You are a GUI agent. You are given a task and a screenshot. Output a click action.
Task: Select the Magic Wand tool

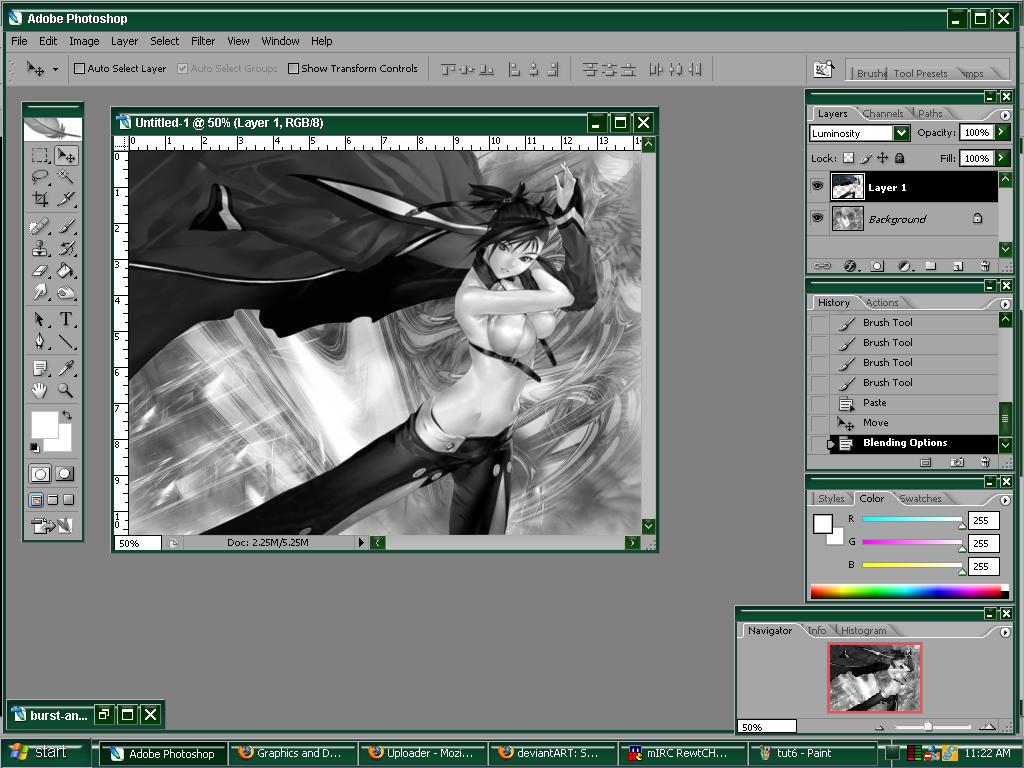click(x=65, y=177)
